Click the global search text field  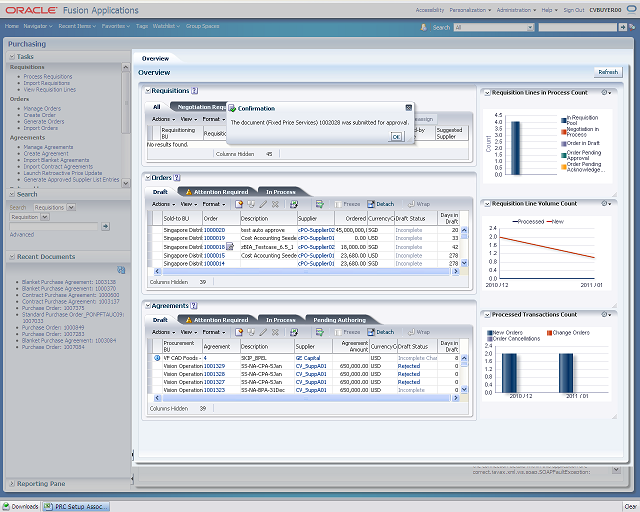coord(578,27)
